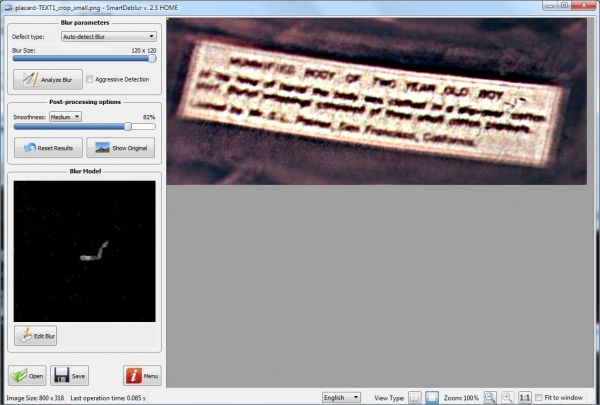Switch to split view type
This screenshot has height=405, width=600.
pyautogui.click(x=414, y=397)
